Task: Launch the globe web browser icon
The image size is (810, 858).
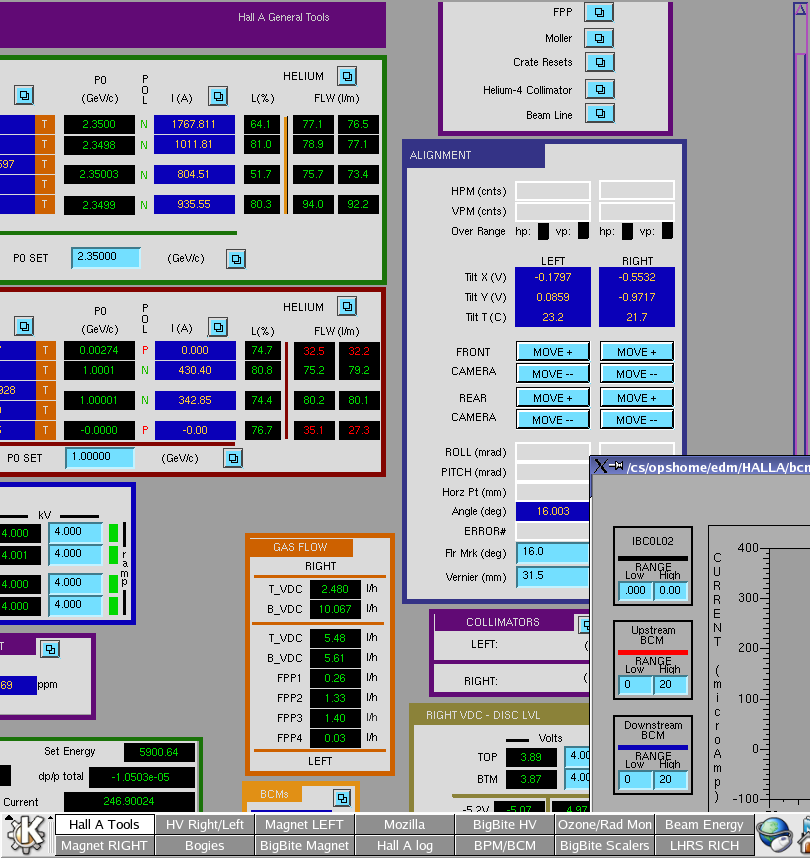Action: (774, 834)
